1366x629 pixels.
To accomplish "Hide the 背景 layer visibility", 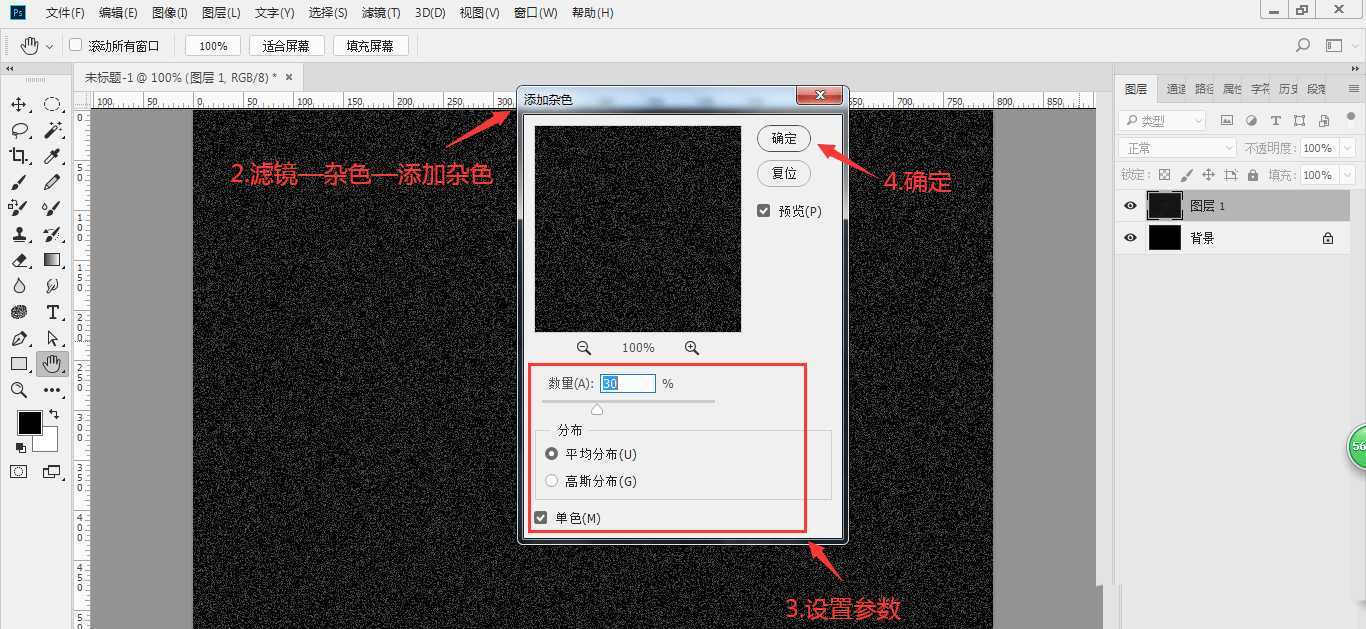I will point(1129,237).
